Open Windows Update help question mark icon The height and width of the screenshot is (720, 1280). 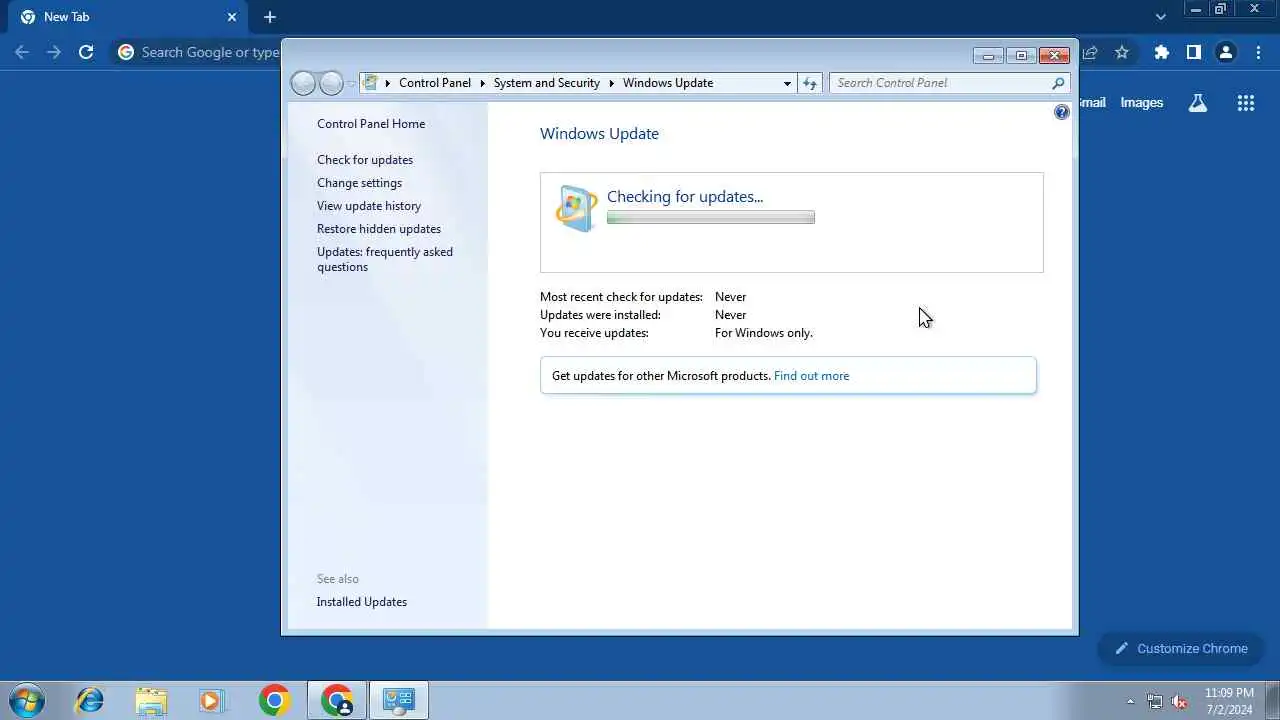point(1062,112)
